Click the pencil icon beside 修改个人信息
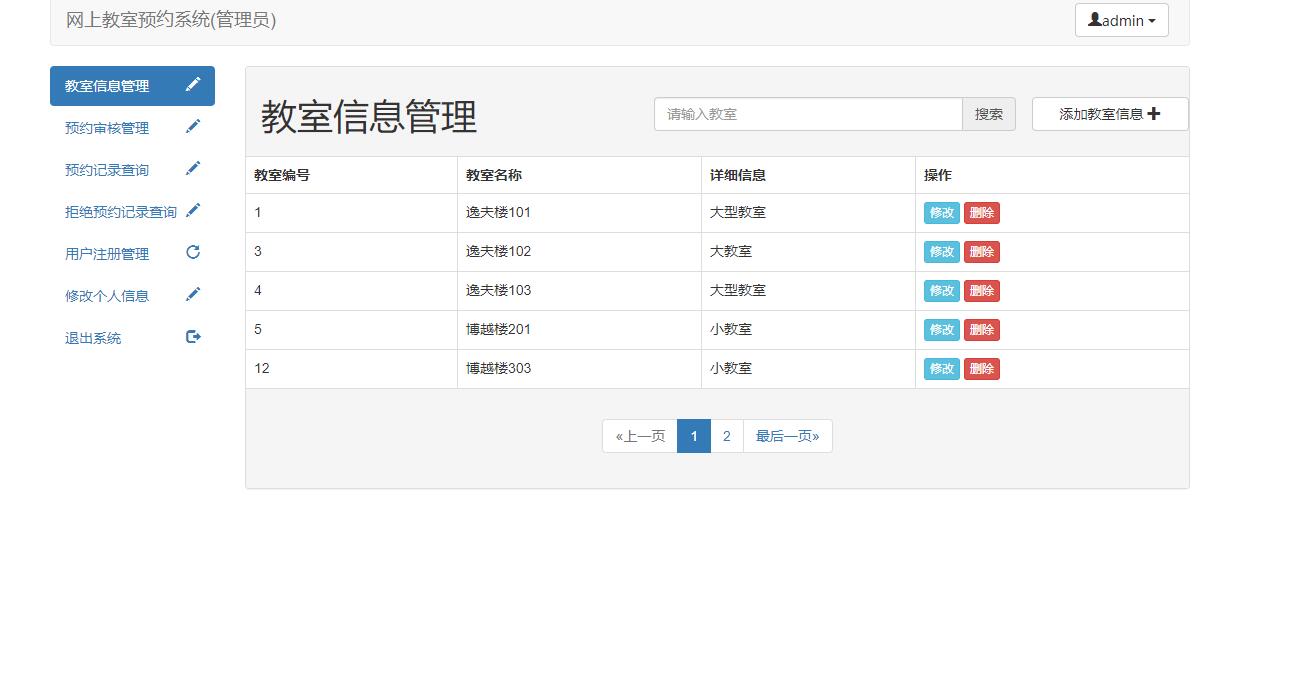Image resolution: width=1294 pixels, height=681 pixels. coord(193,295)
